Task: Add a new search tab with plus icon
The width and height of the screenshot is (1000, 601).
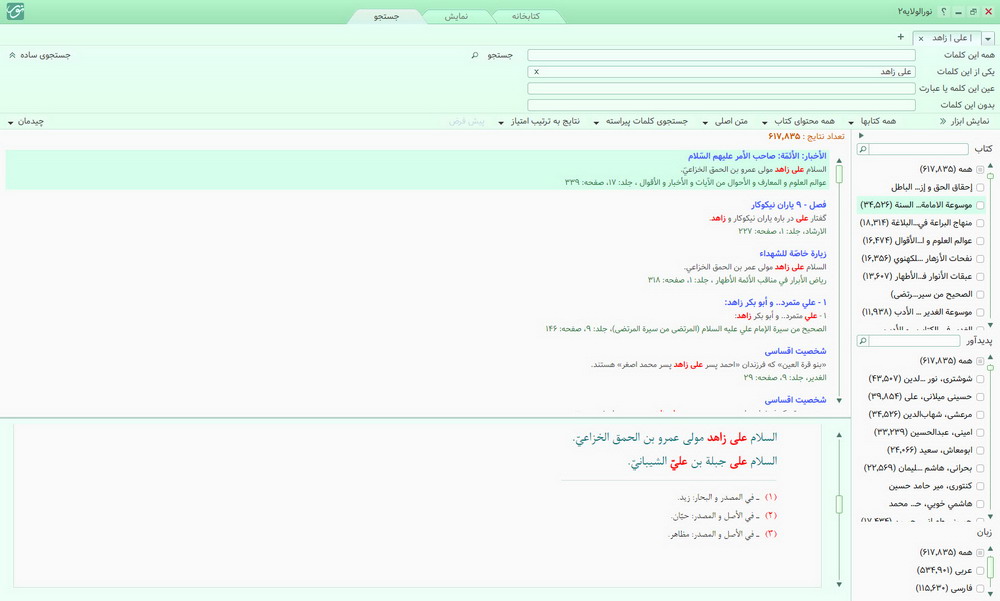Action: coord(901,37)
